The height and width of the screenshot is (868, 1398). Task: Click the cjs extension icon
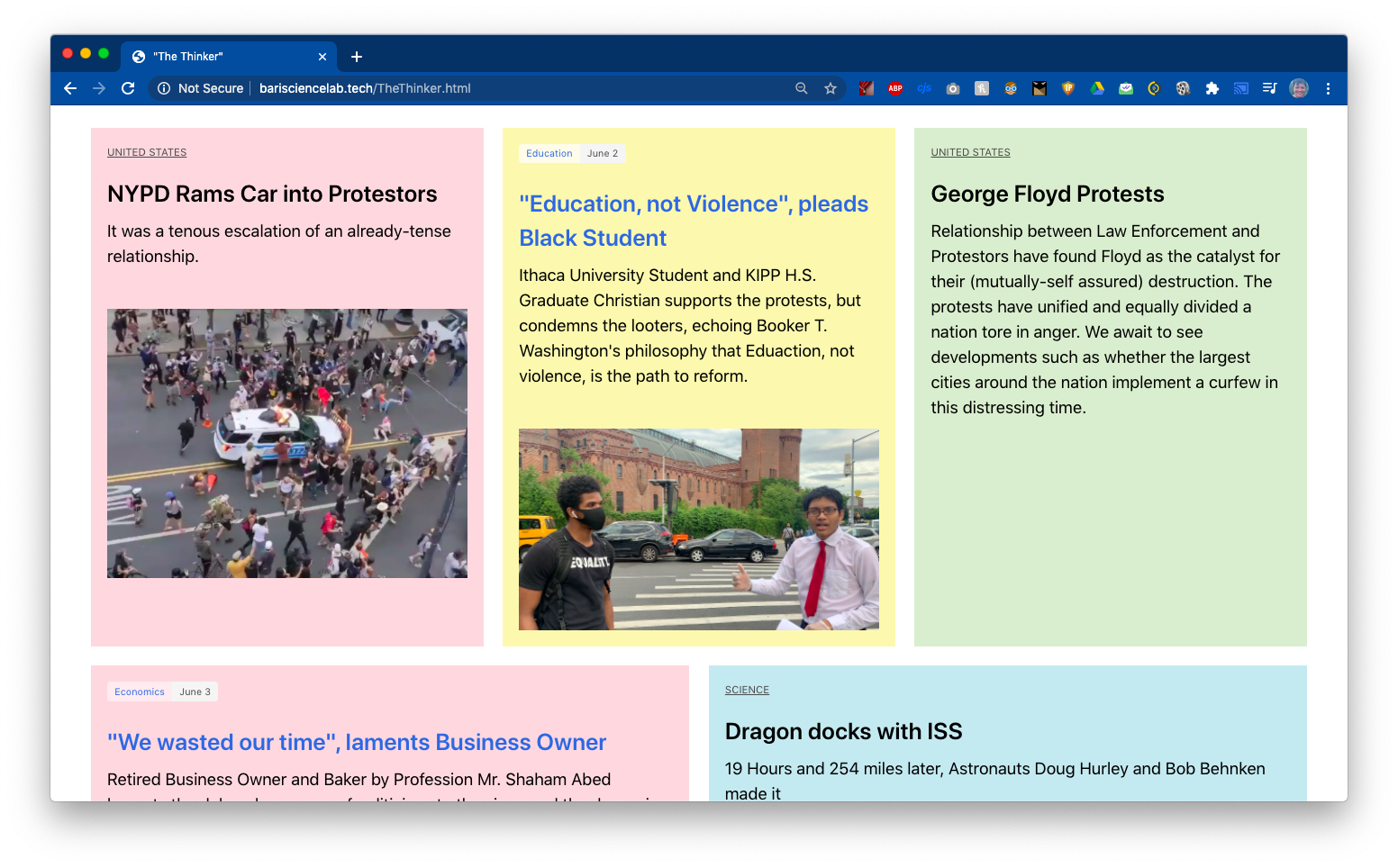click(924, 88)
